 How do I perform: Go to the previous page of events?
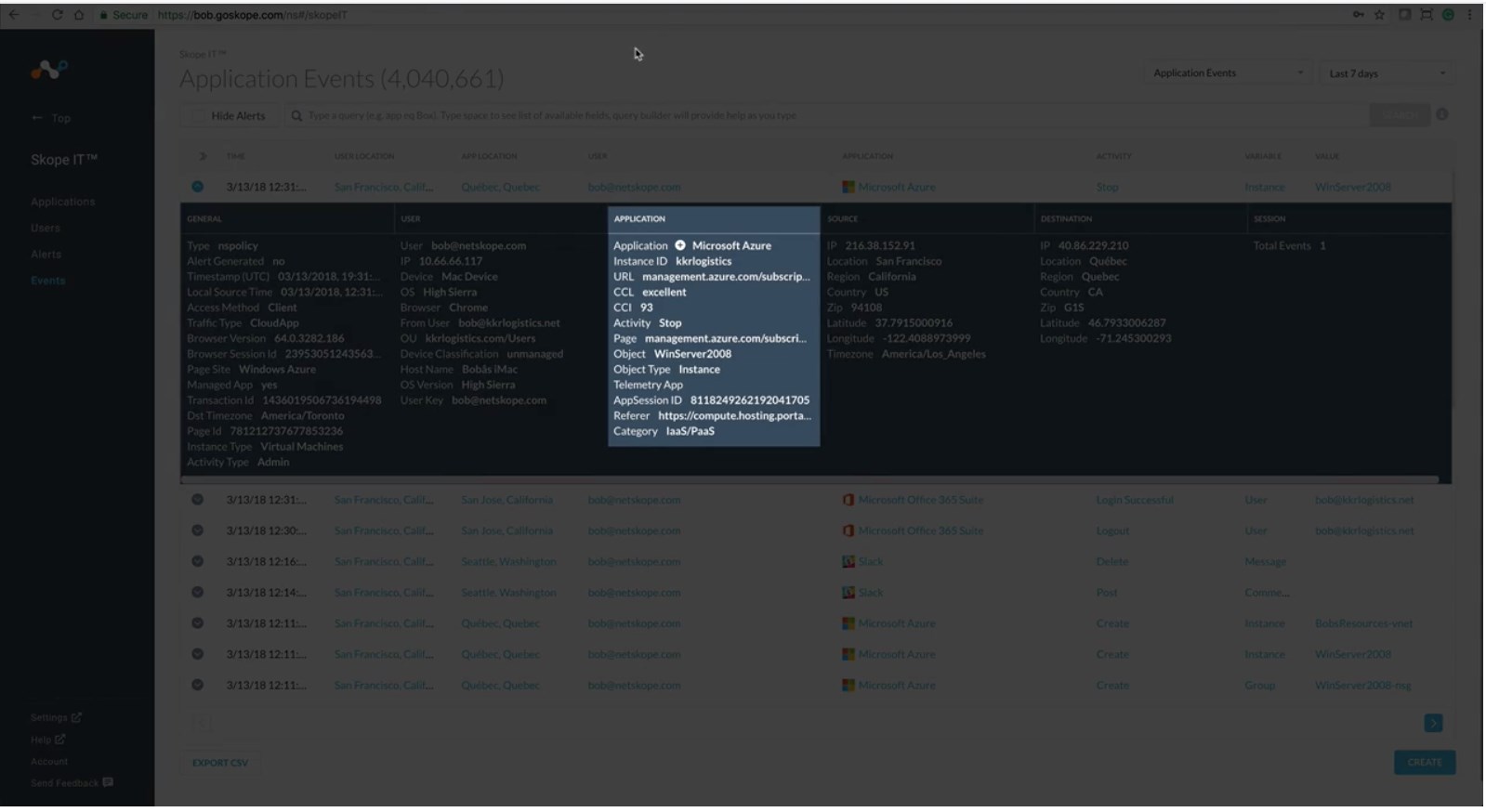(201, 723)
